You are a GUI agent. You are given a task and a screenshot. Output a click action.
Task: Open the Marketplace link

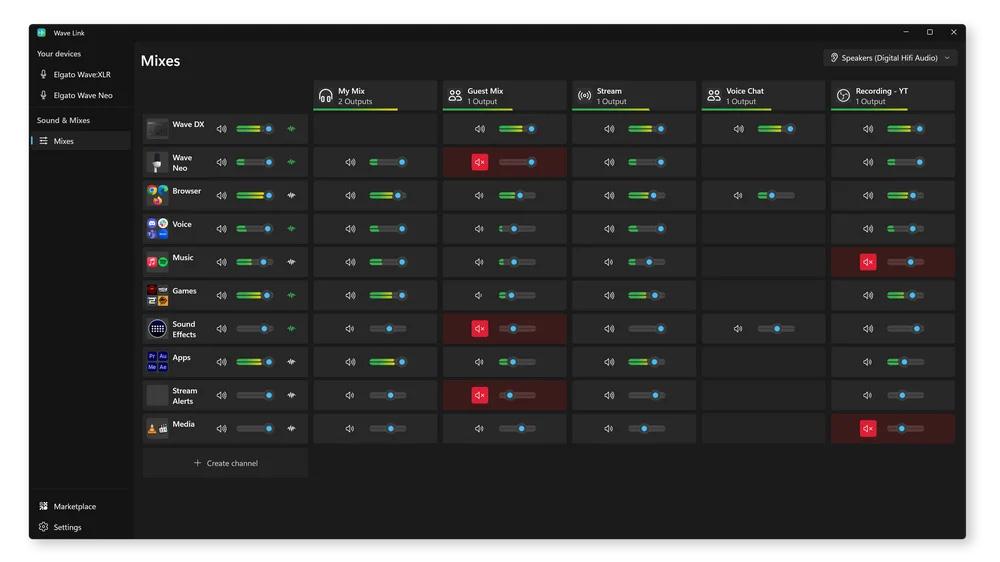tap(74, 507)
